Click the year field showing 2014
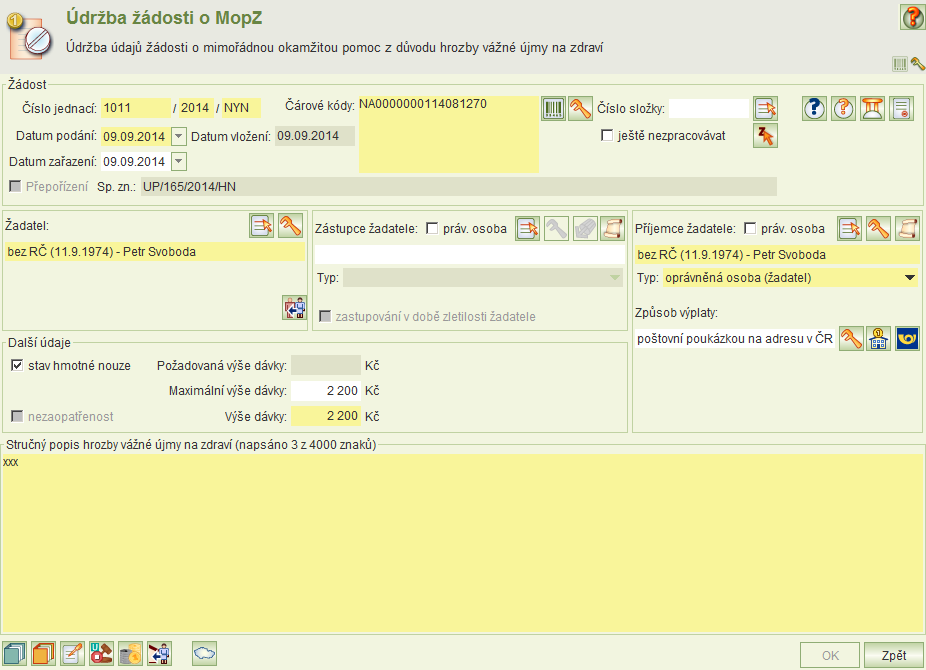The width and height of the screenshot is (926, 670). click(196, 108)
